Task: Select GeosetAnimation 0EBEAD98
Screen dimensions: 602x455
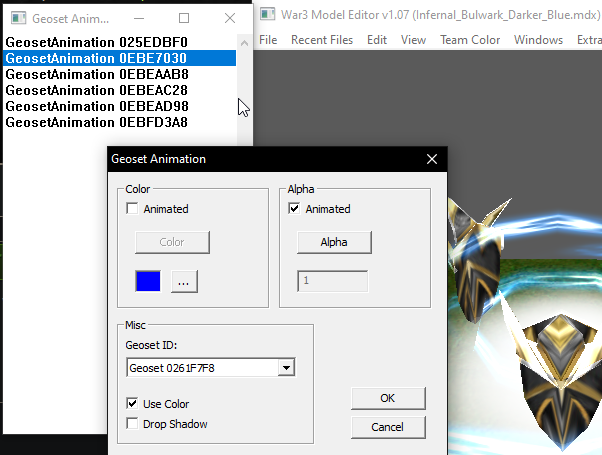Action: click(x=119, y=106)
